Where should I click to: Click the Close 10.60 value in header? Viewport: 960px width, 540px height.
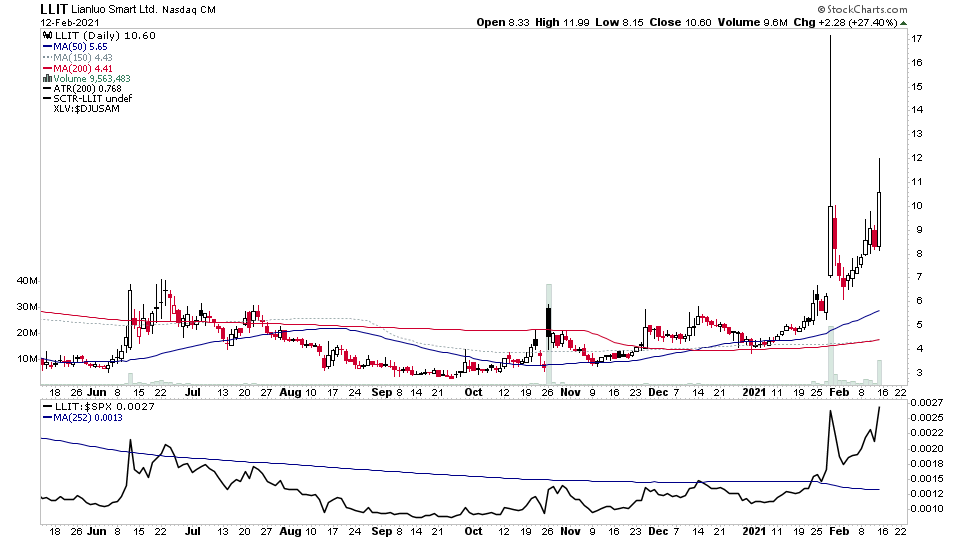pyautogui.click(x=680, y=23)
